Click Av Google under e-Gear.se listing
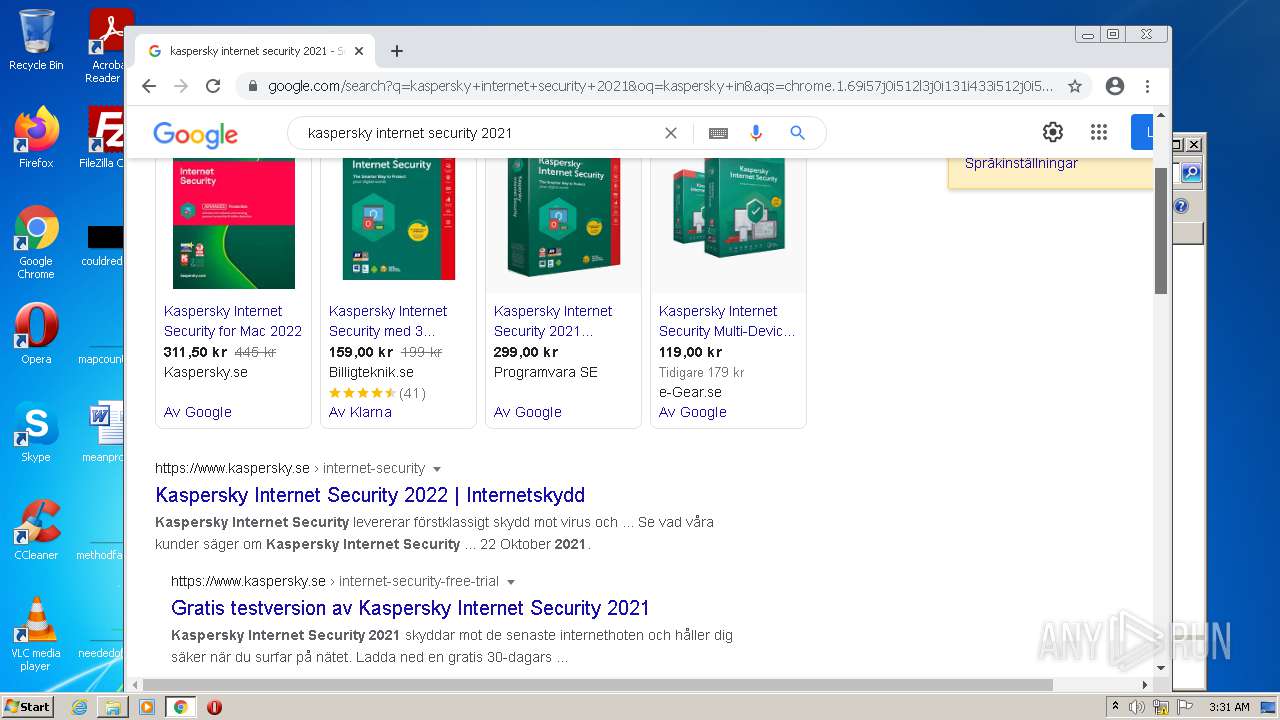The height and width of the screenshot is (720, 1280). (692, 412)
